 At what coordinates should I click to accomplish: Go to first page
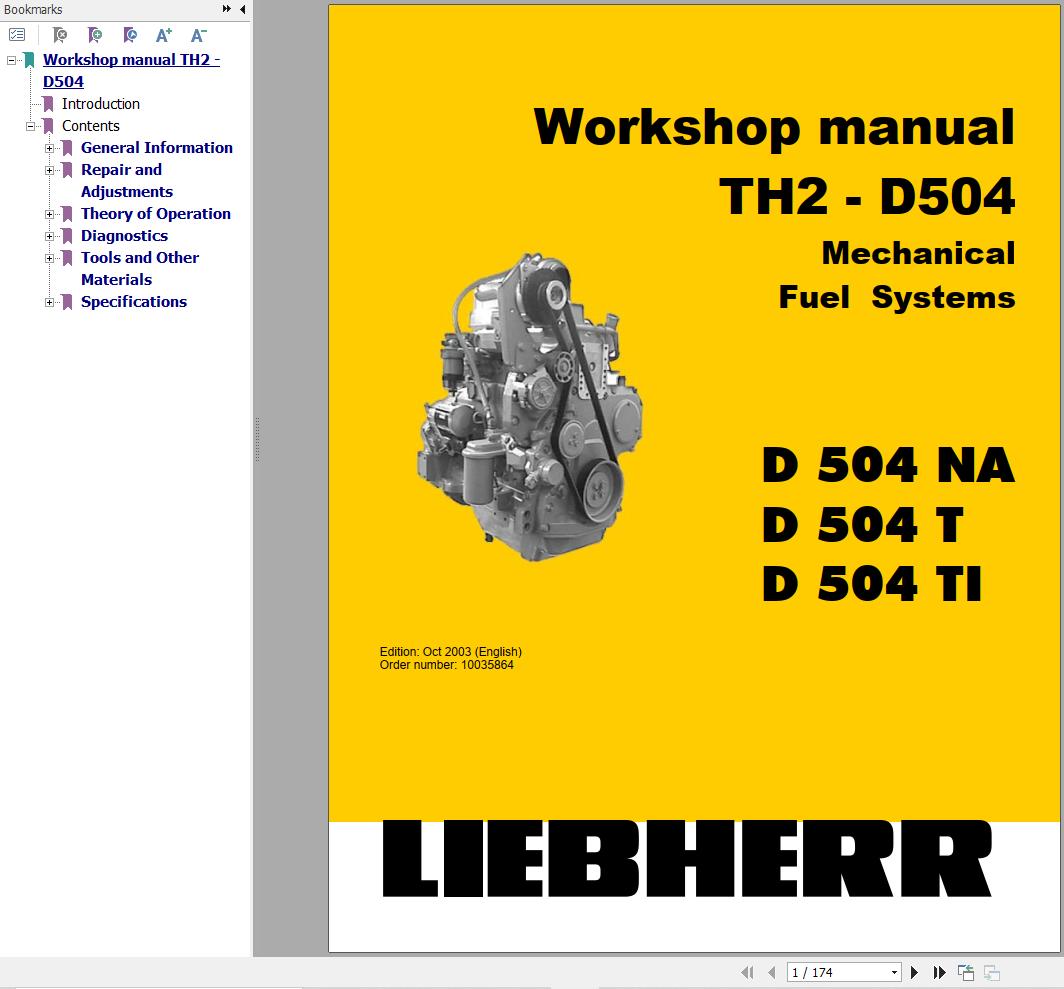[747, 973]
